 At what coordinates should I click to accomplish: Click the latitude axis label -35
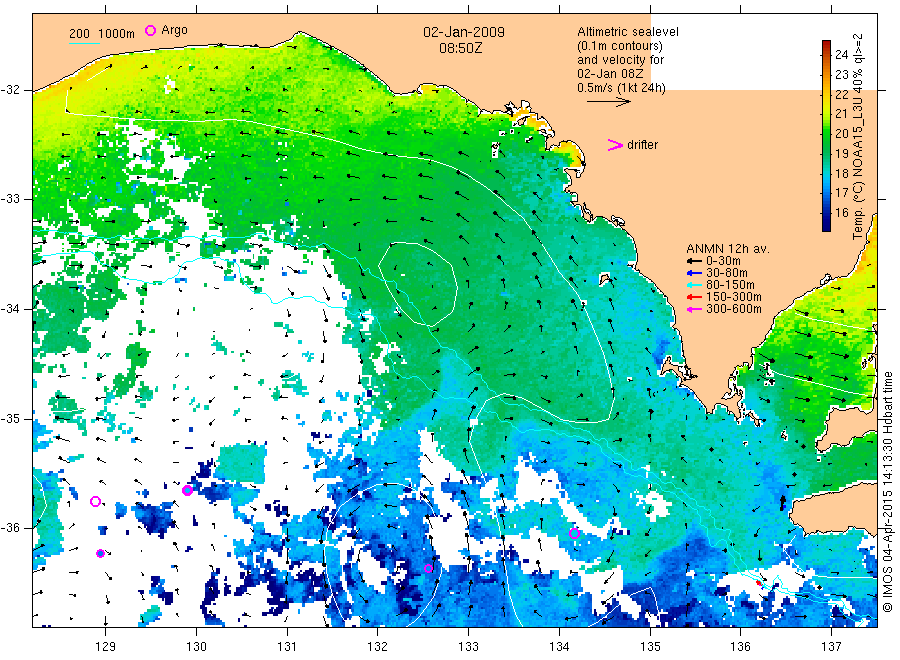pyautogui.click(x=11, y=419)
